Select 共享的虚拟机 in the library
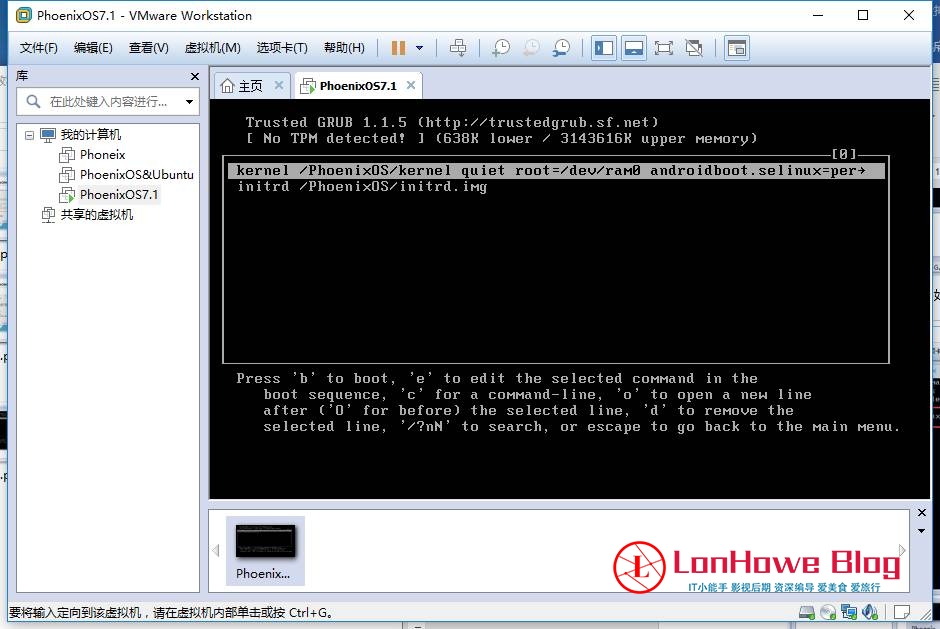 coord(96,215)
